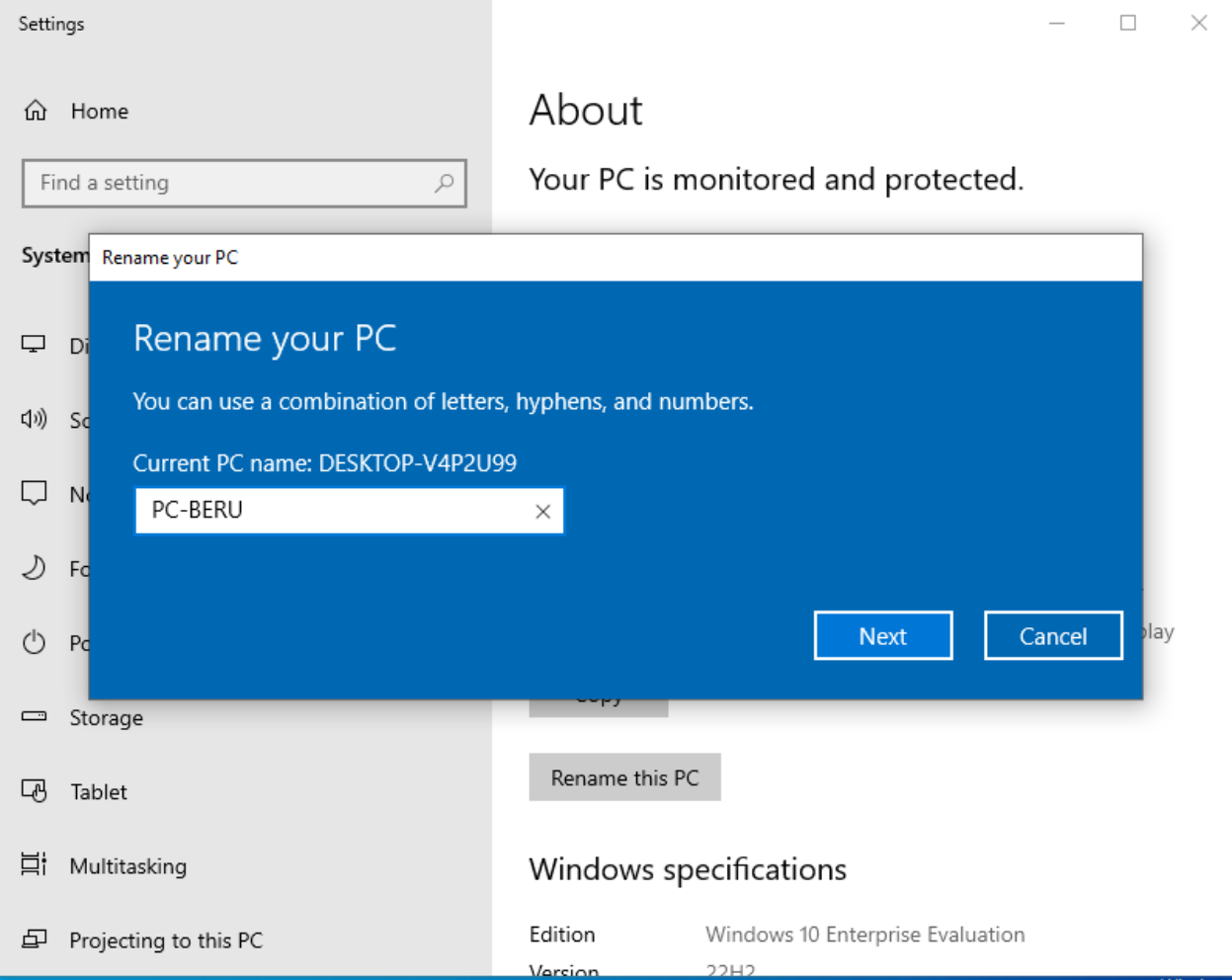This screenshot has height=980, width=1232.
Task: Open Display settings via the monitor icon
Action: [34, 344]
